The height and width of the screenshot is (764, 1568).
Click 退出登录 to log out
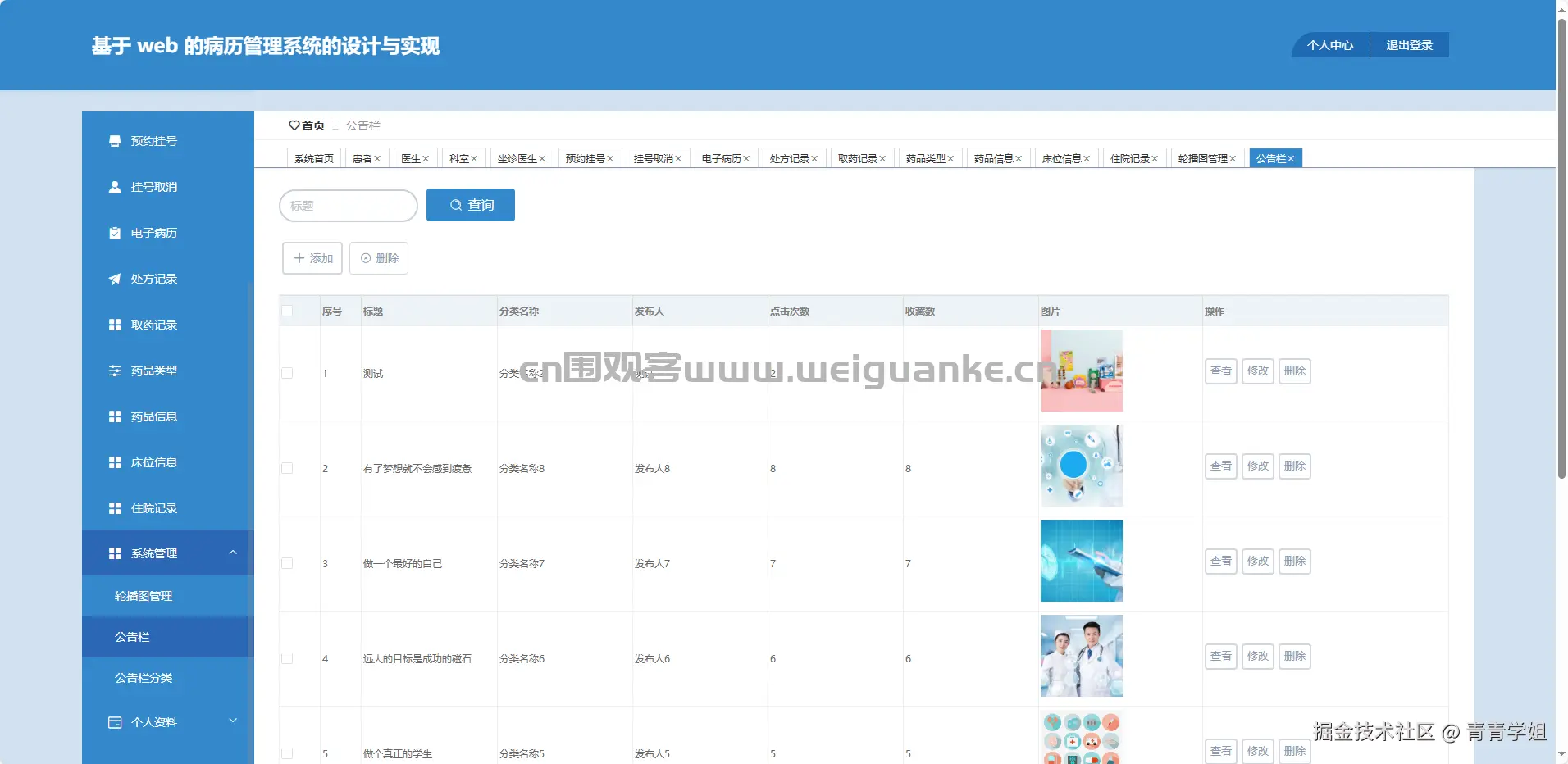click(x=1410, y=45)
